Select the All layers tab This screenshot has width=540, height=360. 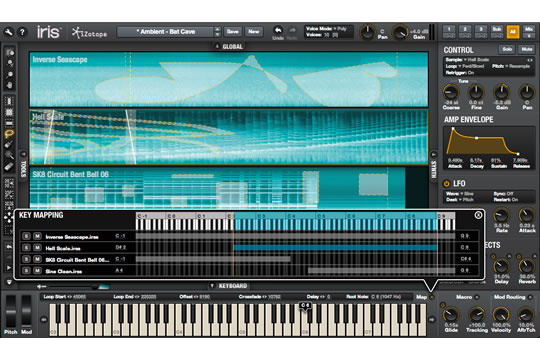[x=513, y=32]
